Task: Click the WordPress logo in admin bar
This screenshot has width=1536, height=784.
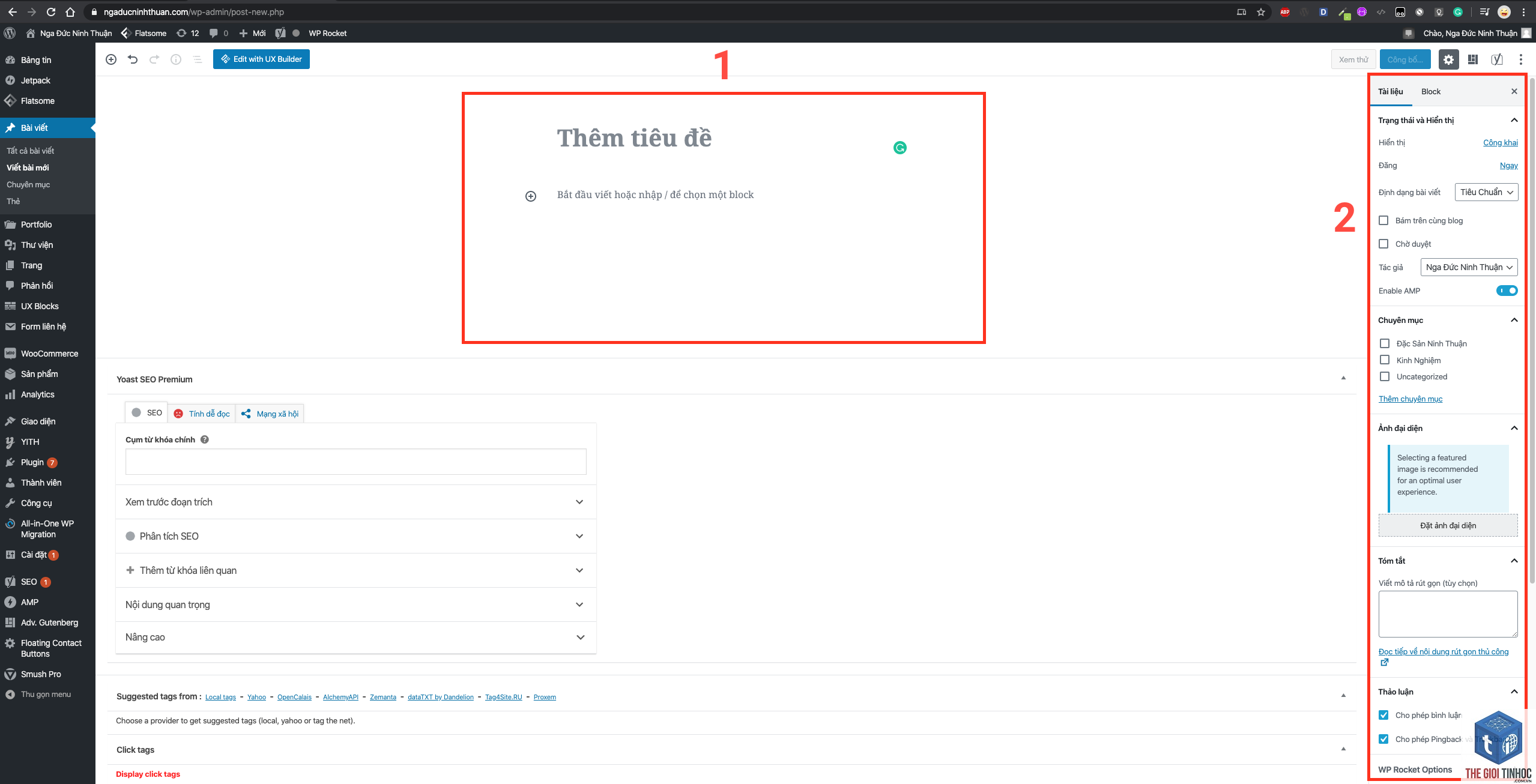Action: tap(10, 33)
